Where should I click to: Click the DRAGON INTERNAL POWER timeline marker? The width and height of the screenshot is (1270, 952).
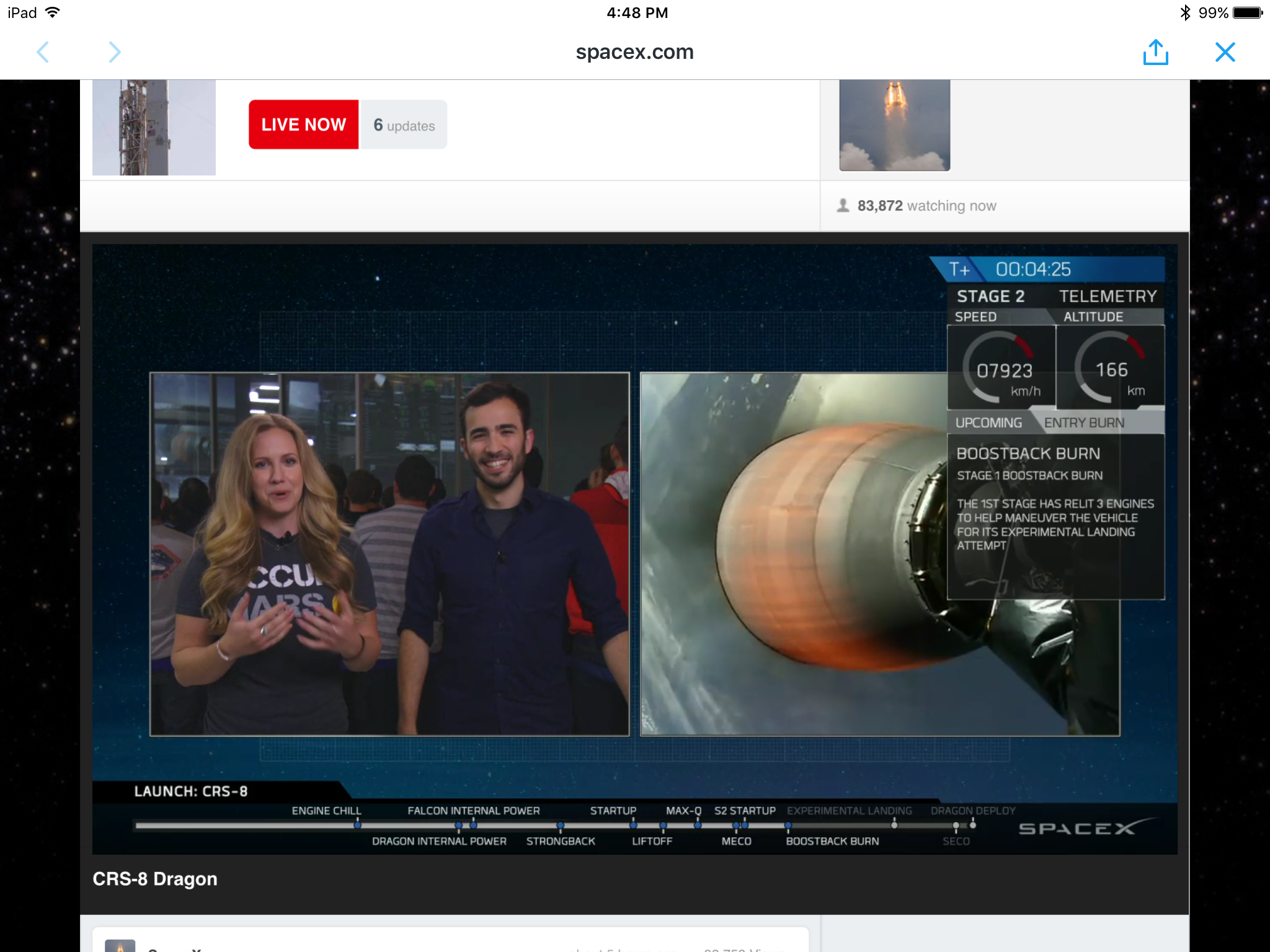[x=459, y=826]
